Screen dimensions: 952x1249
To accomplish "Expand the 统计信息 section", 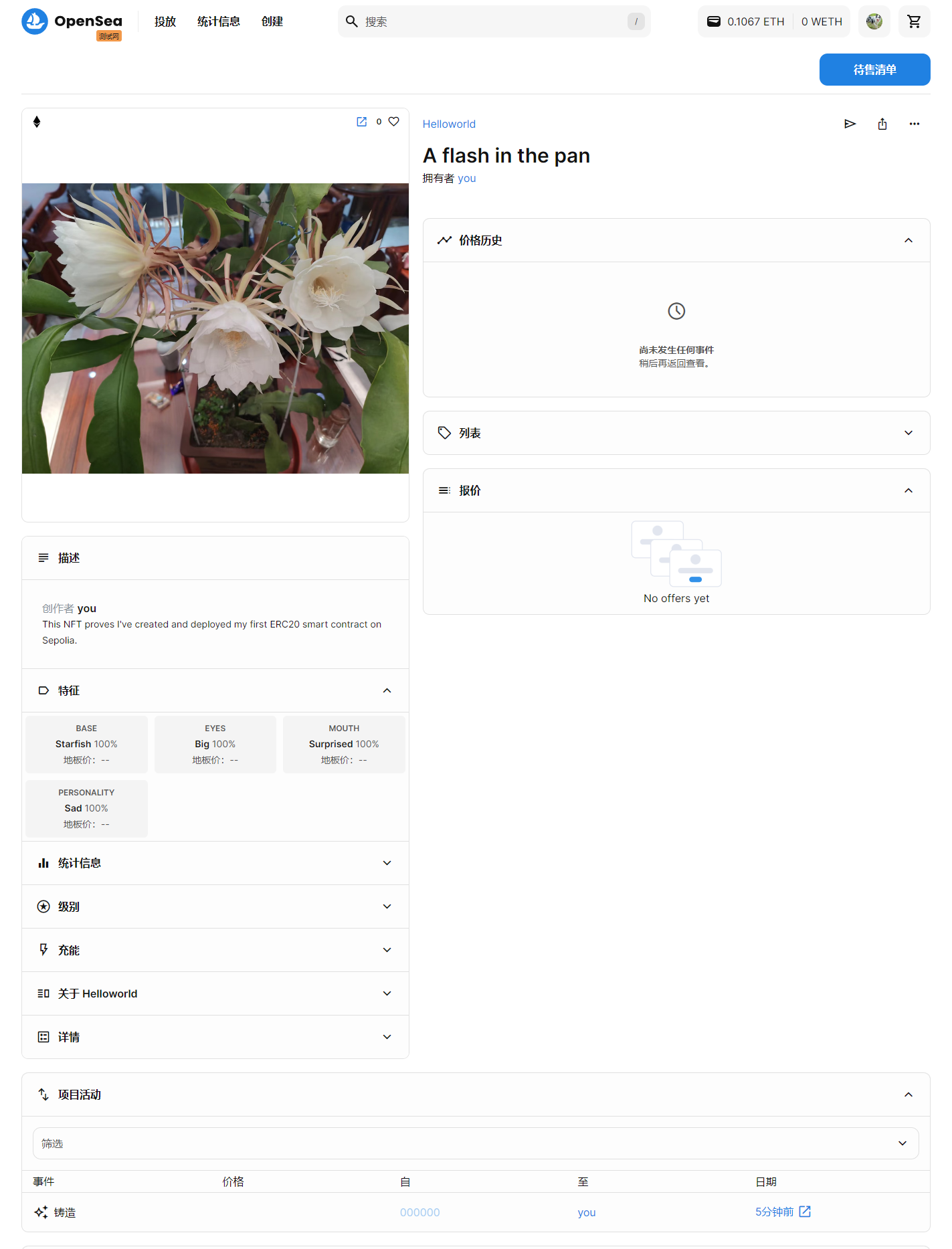I will (215, 863).
